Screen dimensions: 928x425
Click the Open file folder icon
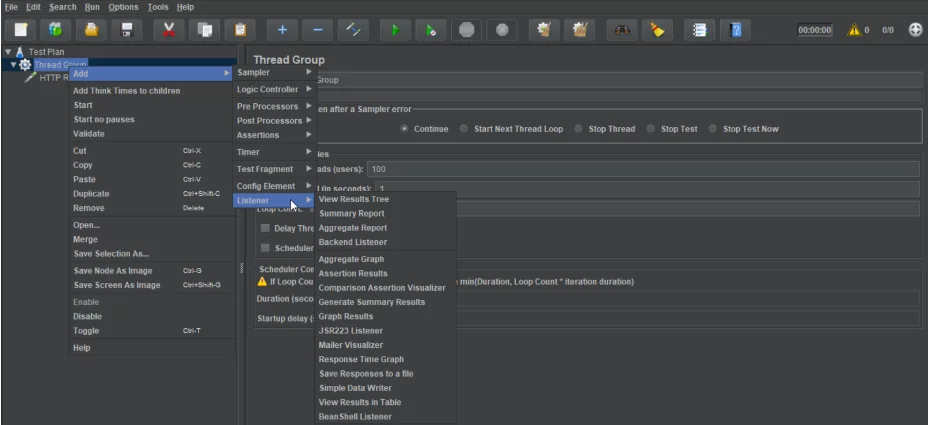click(x=91, y=30)
